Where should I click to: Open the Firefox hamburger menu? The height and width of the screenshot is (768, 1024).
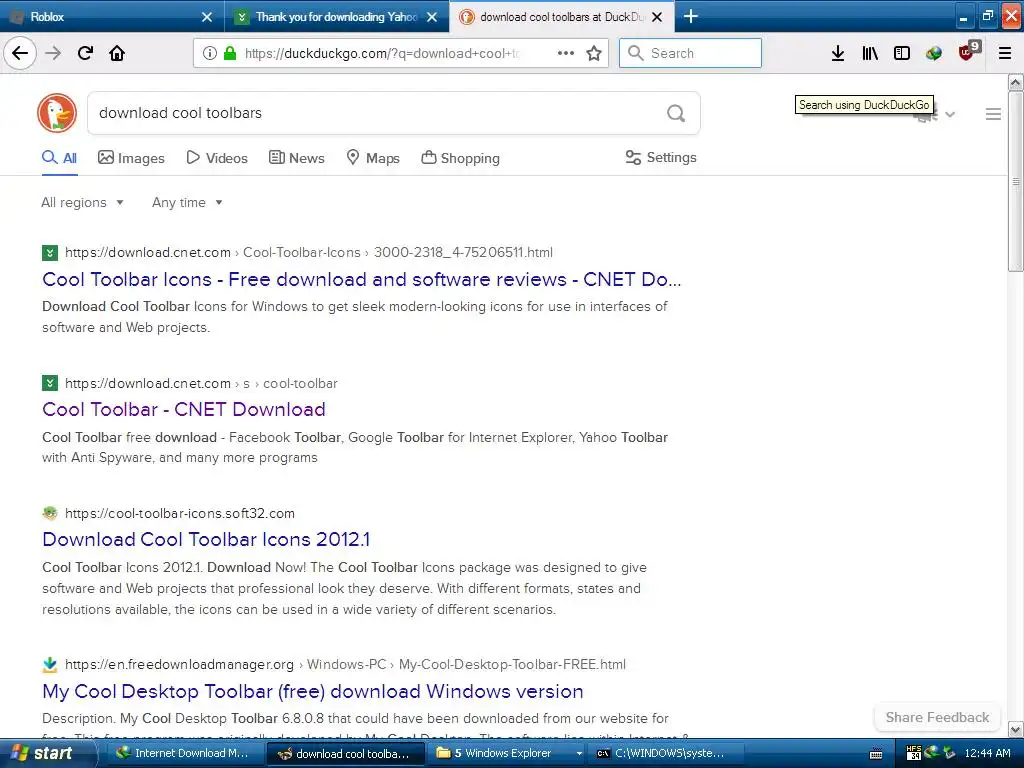[1005, 53]
